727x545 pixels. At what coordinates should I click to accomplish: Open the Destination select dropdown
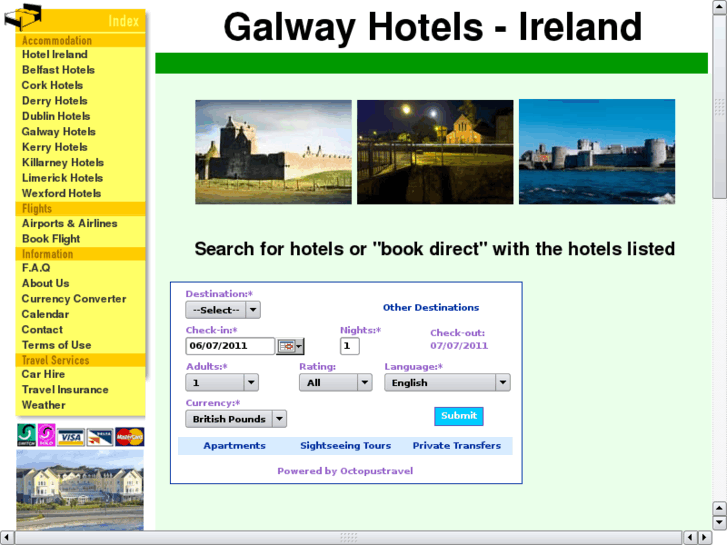pyautogui.click(x=223, y=310)
